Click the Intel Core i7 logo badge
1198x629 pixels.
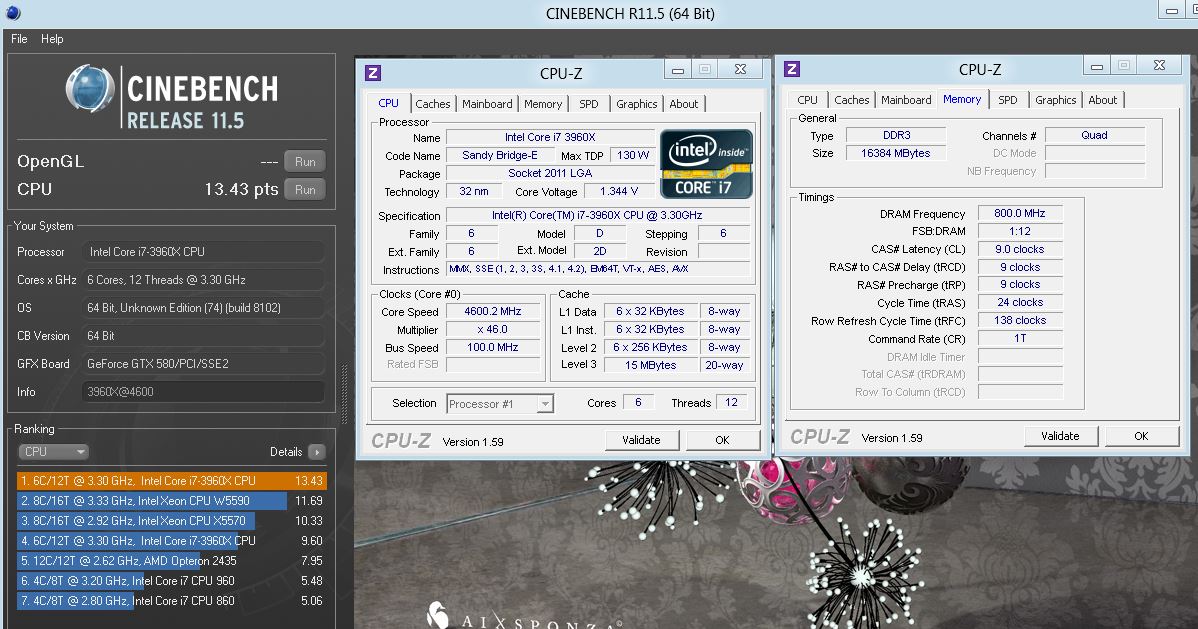click(x=706, y=163)
